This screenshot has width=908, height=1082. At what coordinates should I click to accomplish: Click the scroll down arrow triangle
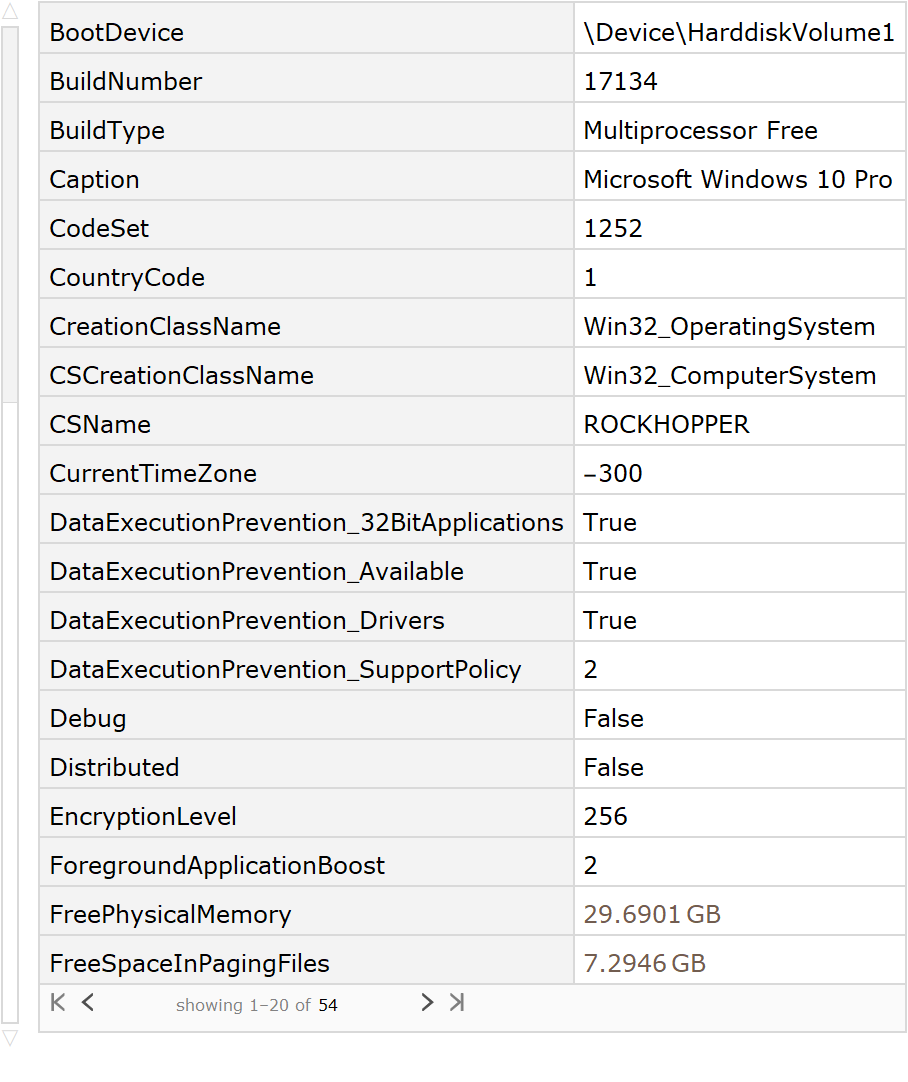pyautogui.click(x=10, y=1038)
